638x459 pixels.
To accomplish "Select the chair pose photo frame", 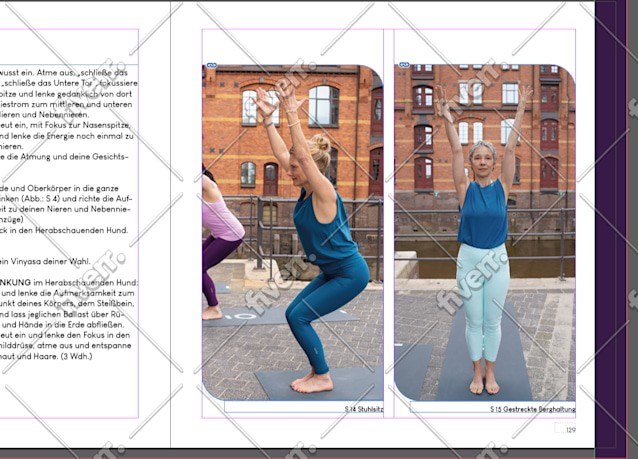I will click(x=293, y=232).
